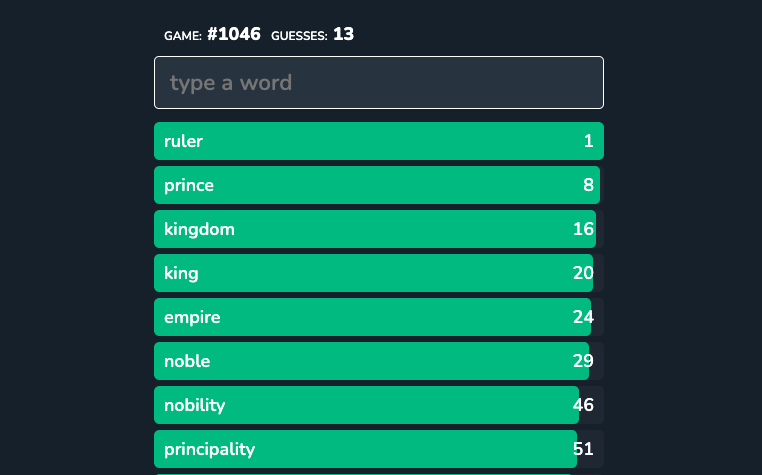Viewport: 762px width, 475px height.
Task: Click the "type a word" input field
Action: [x=378, y=82]
